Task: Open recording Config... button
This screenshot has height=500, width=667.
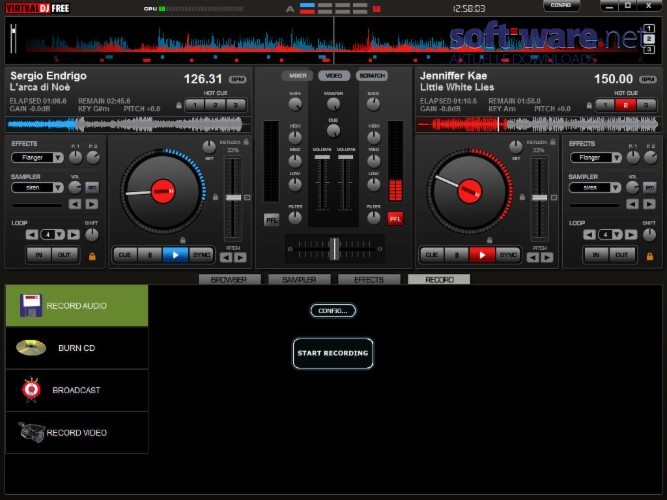Action: 333,311
